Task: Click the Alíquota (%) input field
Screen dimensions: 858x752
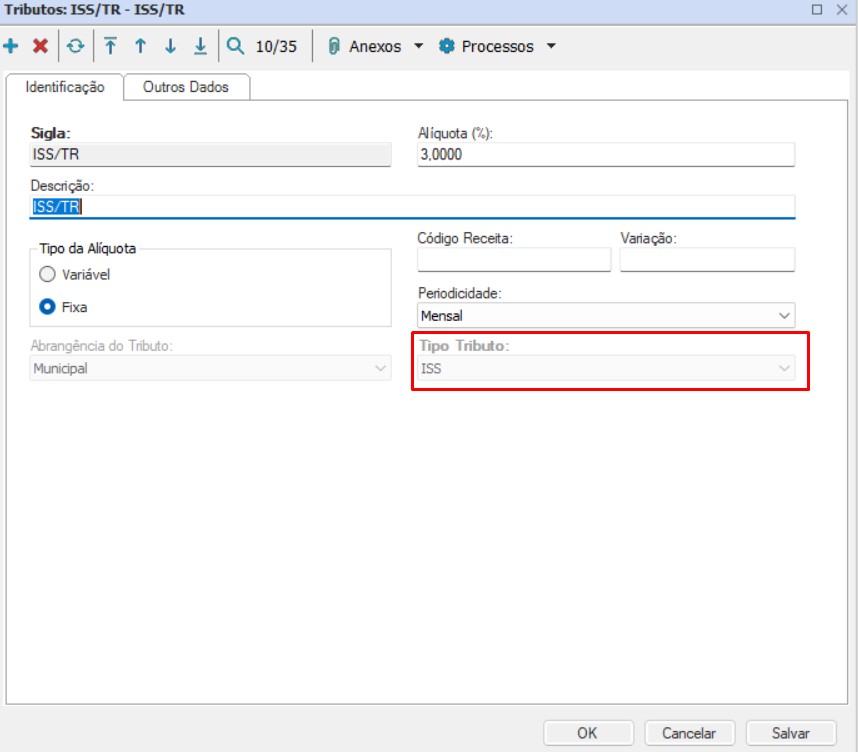Action: point(606,154)
